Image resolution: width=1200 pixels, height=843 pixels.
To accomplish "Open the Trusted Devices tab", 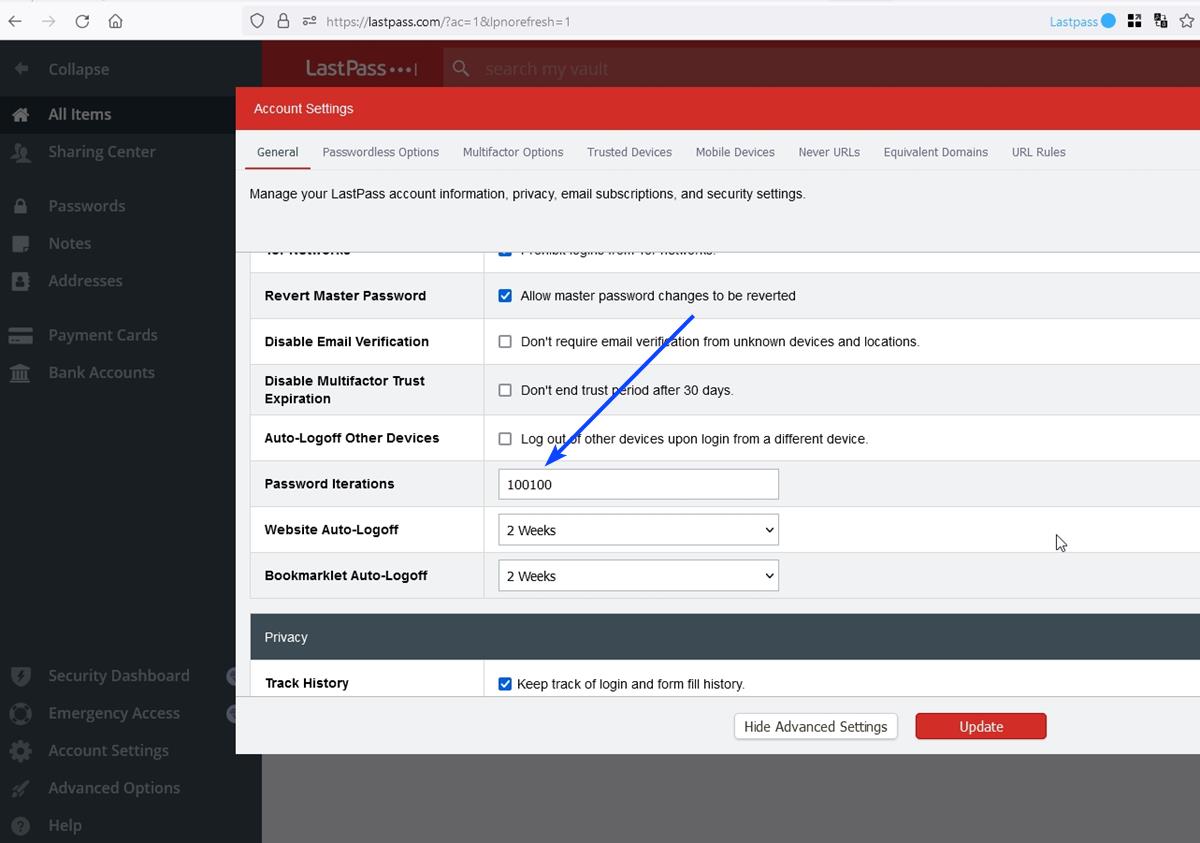I will pos(629,152).
